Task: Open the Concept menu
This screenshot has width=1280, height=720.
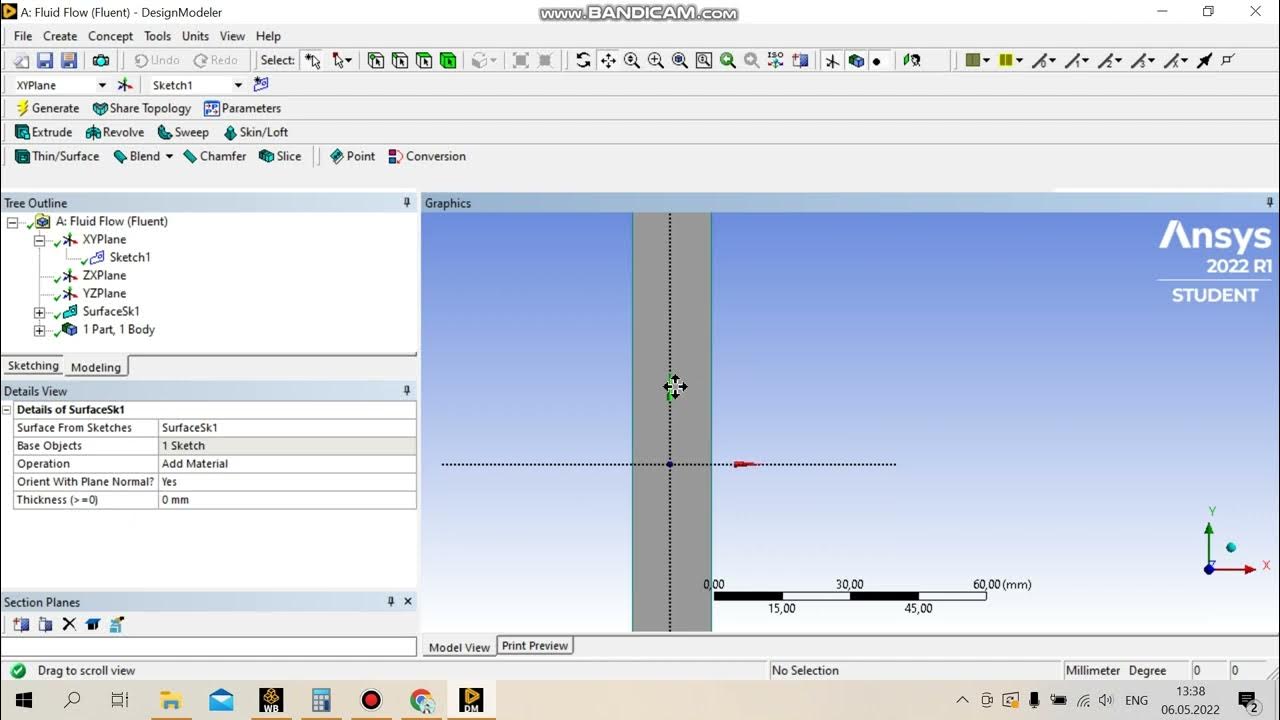Action: coord(110,36)
